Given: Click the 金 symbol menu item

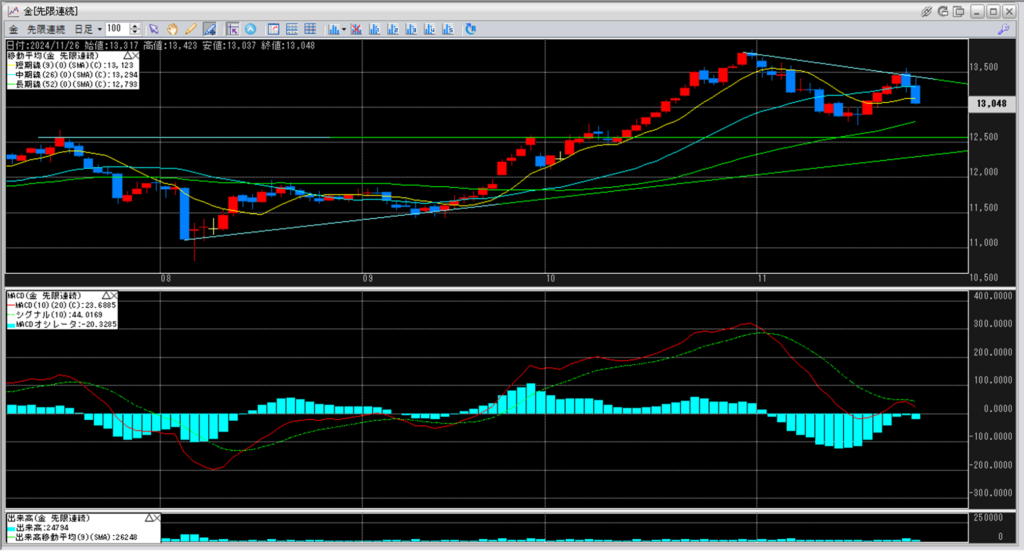Looking at the screenshot, I should 13,29.
